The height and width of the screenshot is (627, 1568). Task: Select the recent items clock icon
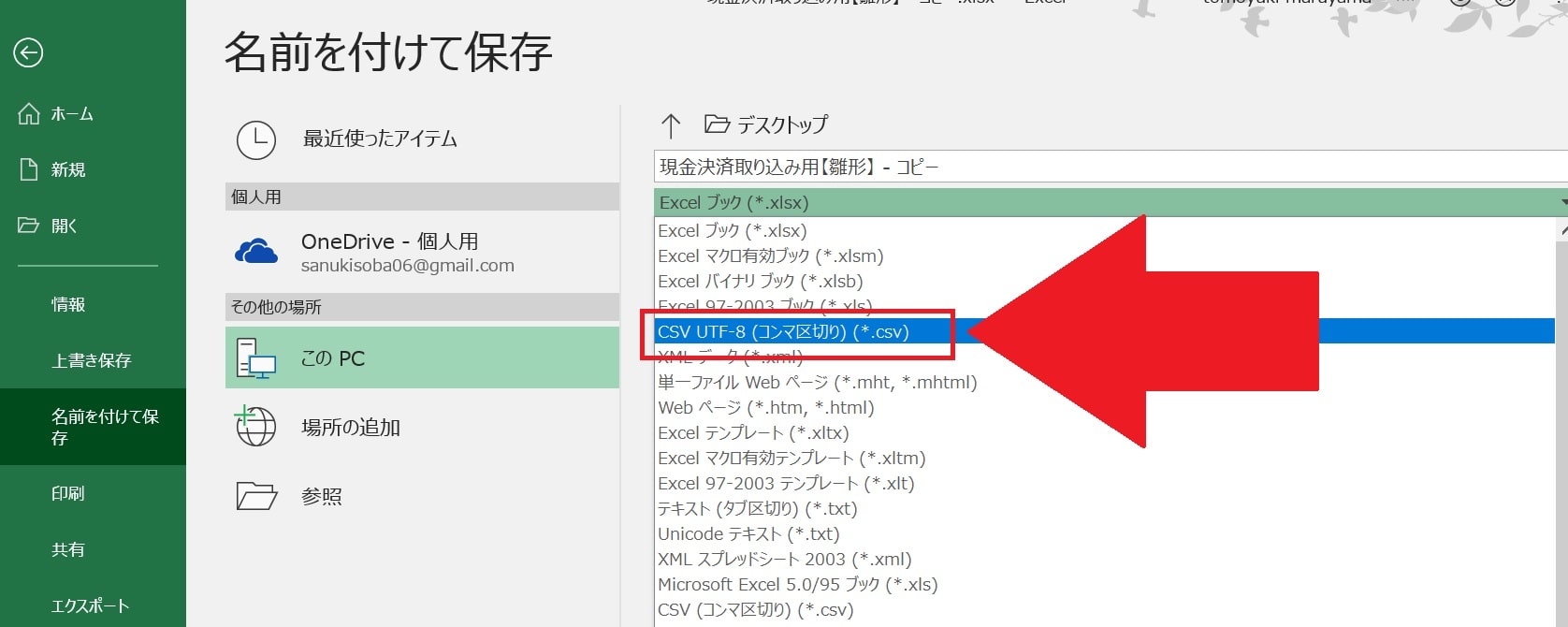pos(255,140)
